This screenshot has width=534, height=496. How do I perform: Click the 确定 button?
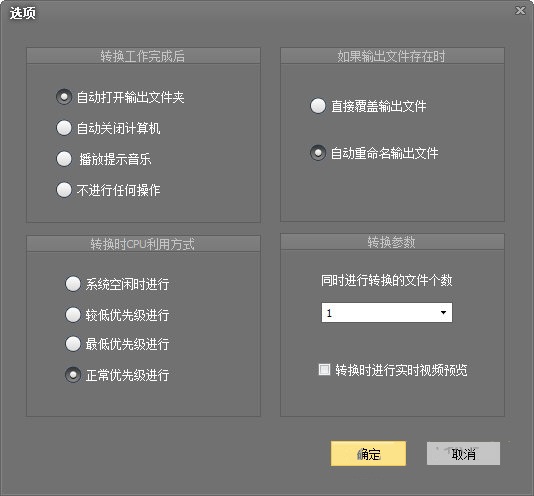pos(368,453)
